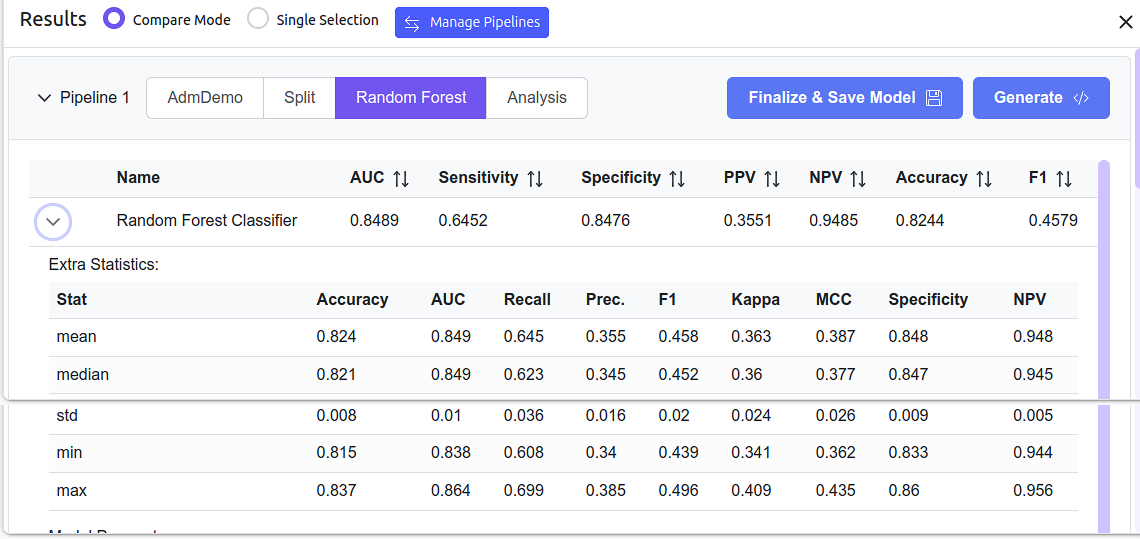Click NPV column sort arrows
This screenshot has width=1140, height=539.
(x=858, y=179)
